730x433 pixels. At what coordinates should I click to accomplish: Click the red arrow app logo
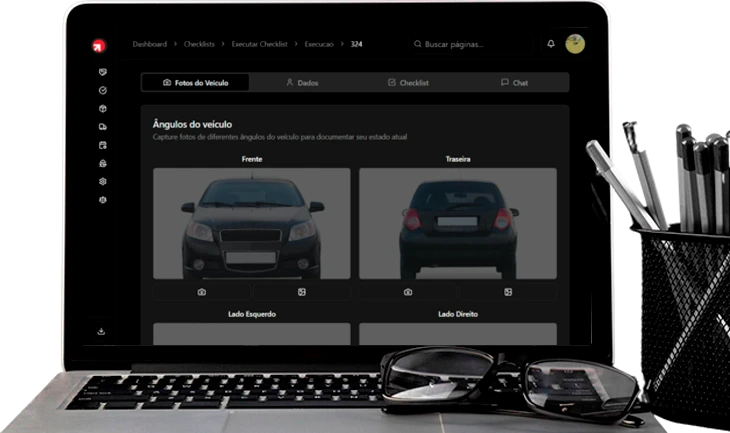pos(99,45)
